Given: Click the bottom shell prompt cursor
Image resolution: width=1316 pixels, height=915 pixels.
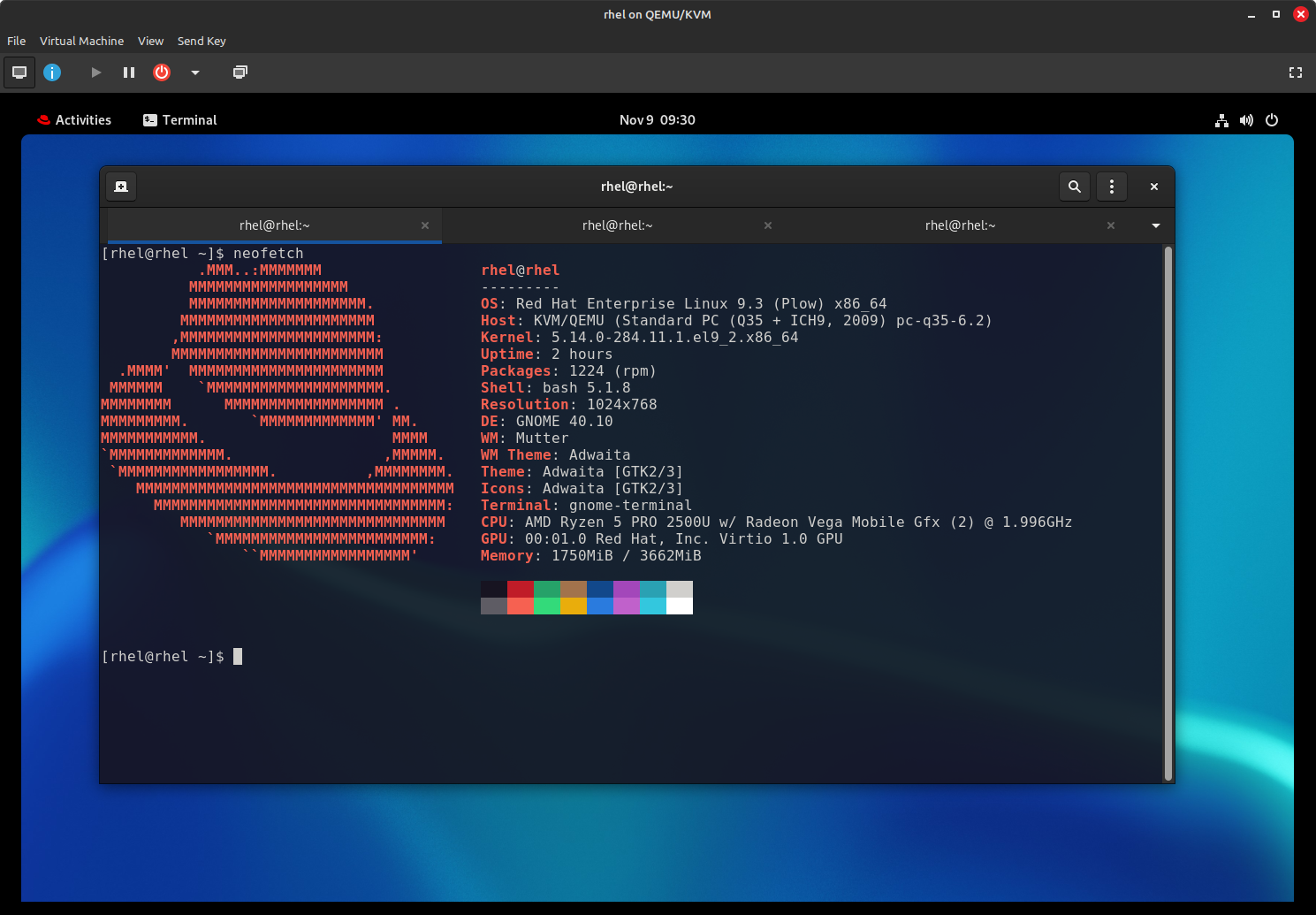Looking at the screenshot, I should coord(238,656).
